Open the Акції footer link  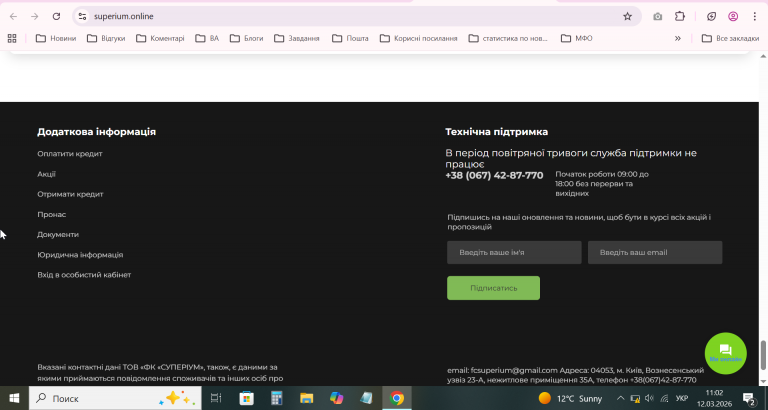tap(47, 174)
